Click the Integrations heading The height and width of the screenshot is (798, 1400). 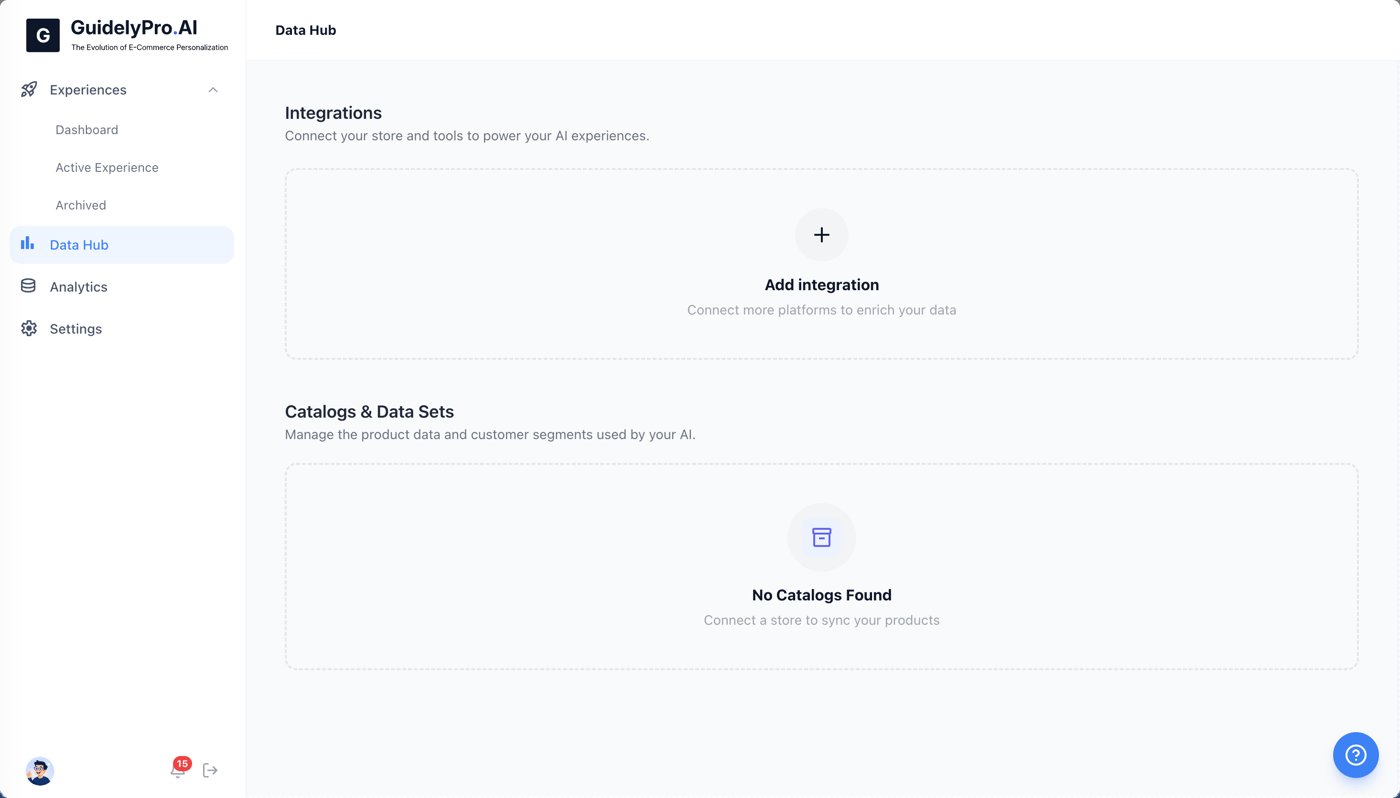[333, 113]
